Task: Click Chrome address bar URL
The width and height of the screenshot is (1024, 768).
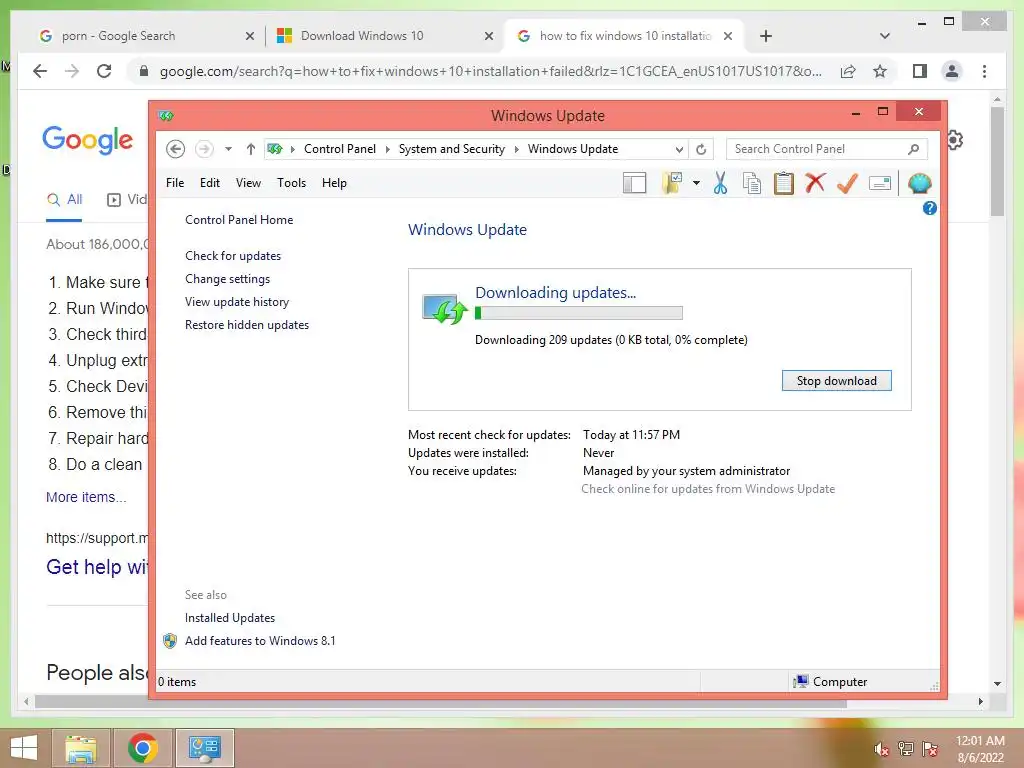Action: [x=490, y=71]
